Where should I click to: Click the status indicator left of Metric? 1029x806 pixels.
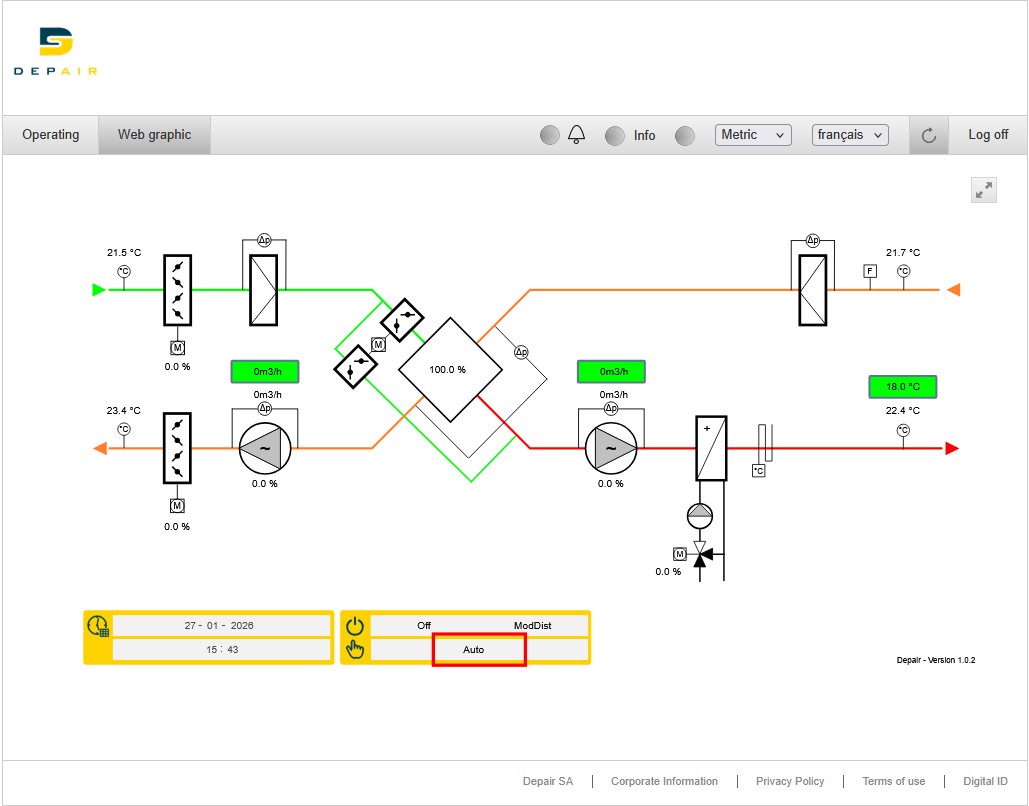(x=684, y=136)
